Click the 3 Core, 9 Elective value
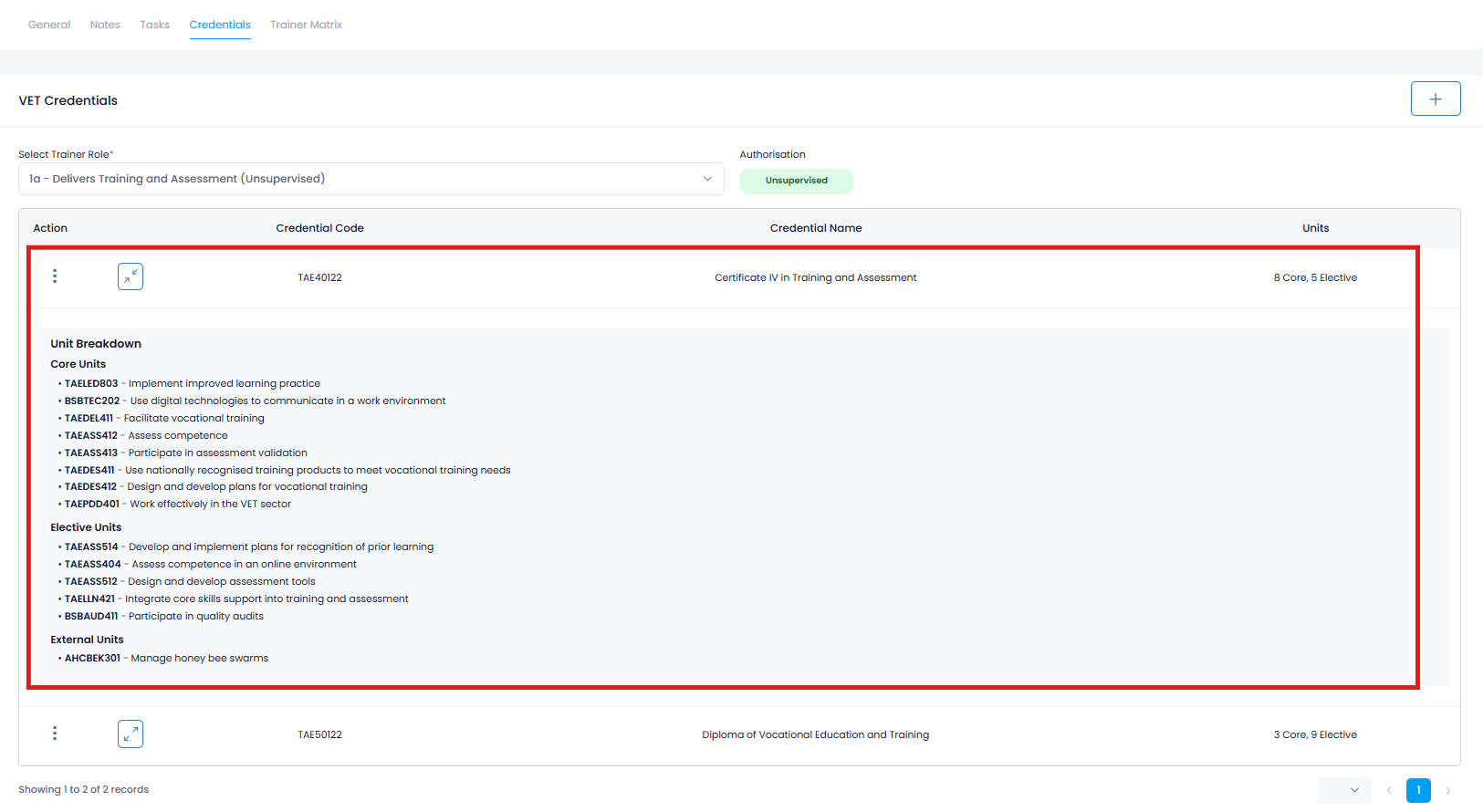 [x=1315, y=734]
